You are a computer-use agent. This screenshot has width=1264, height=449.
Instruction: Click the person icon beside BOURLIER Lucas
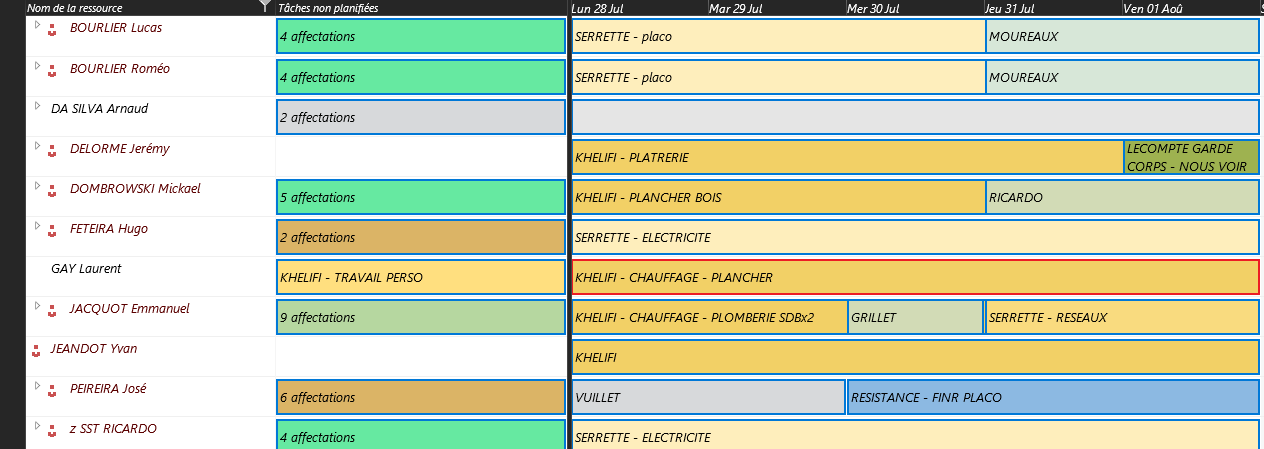click(x=52, y=30)
